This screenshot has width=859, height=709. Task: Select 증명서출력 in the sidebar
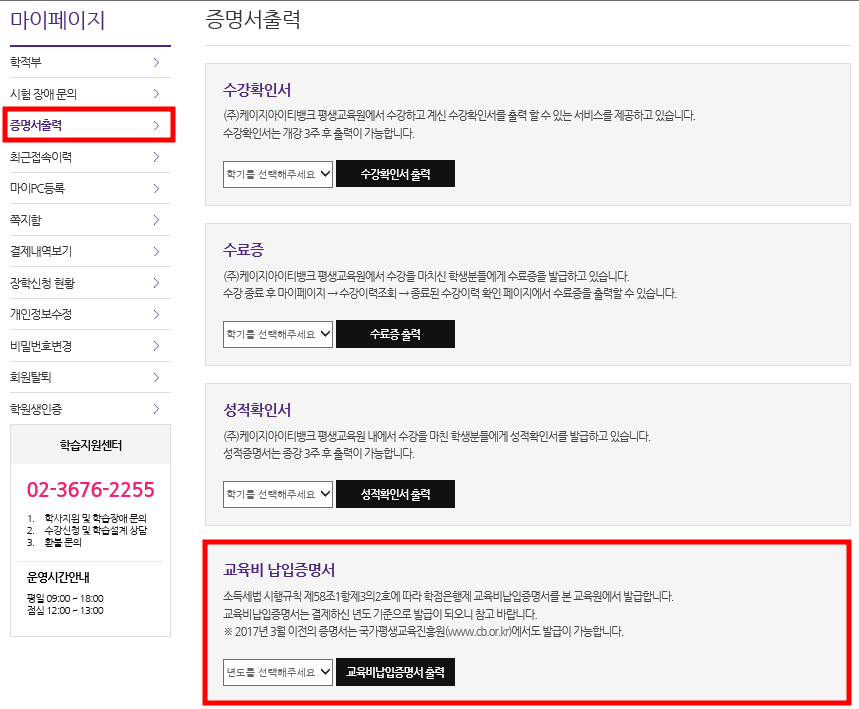pos(90,125)
